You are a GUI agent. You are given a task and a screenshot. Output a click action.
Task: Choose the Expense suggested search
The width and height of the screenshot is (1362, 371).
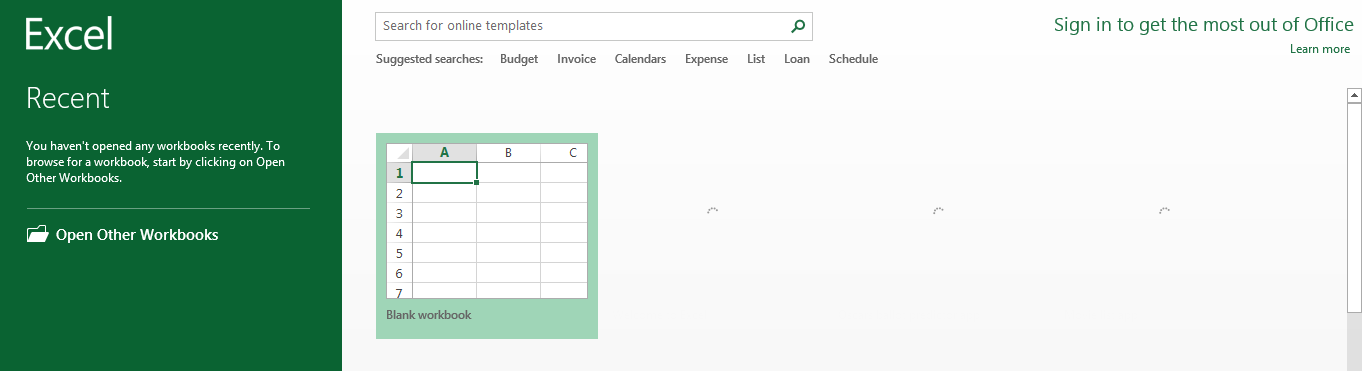coord(706,59)
